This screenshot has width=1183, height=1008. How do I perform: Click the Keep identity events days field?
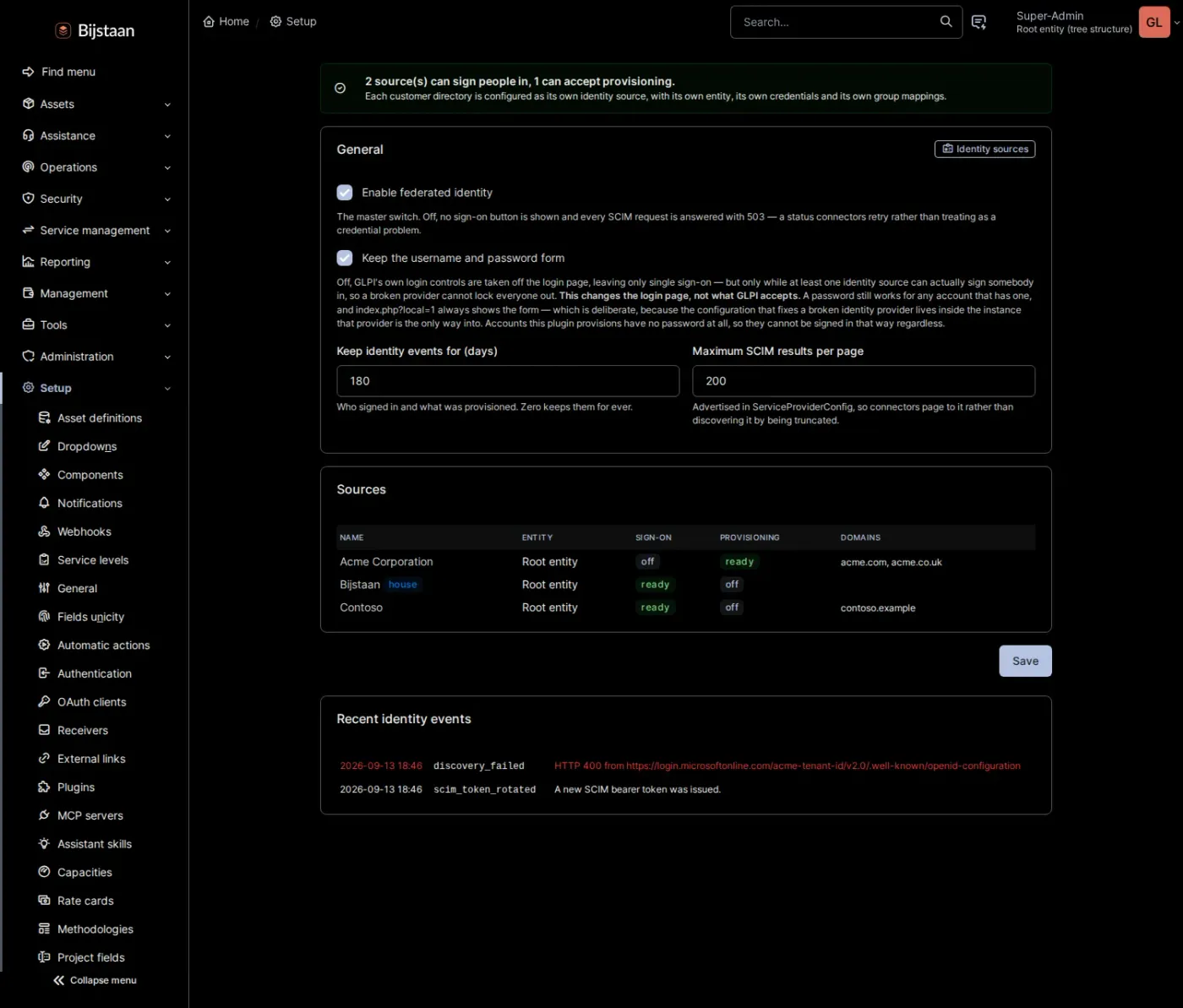[508, 381]
